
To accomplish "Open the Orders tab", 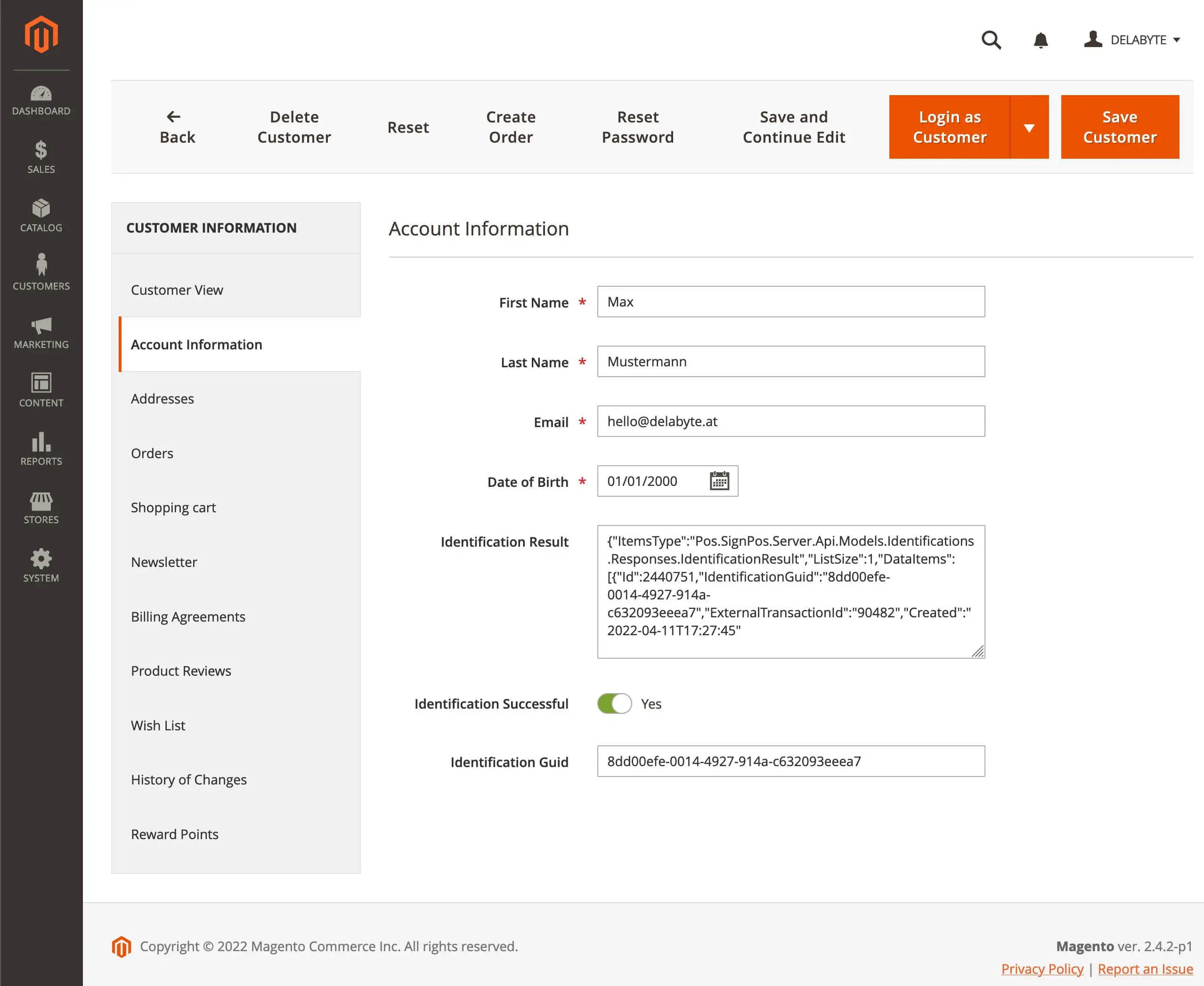I will point(152,453).
